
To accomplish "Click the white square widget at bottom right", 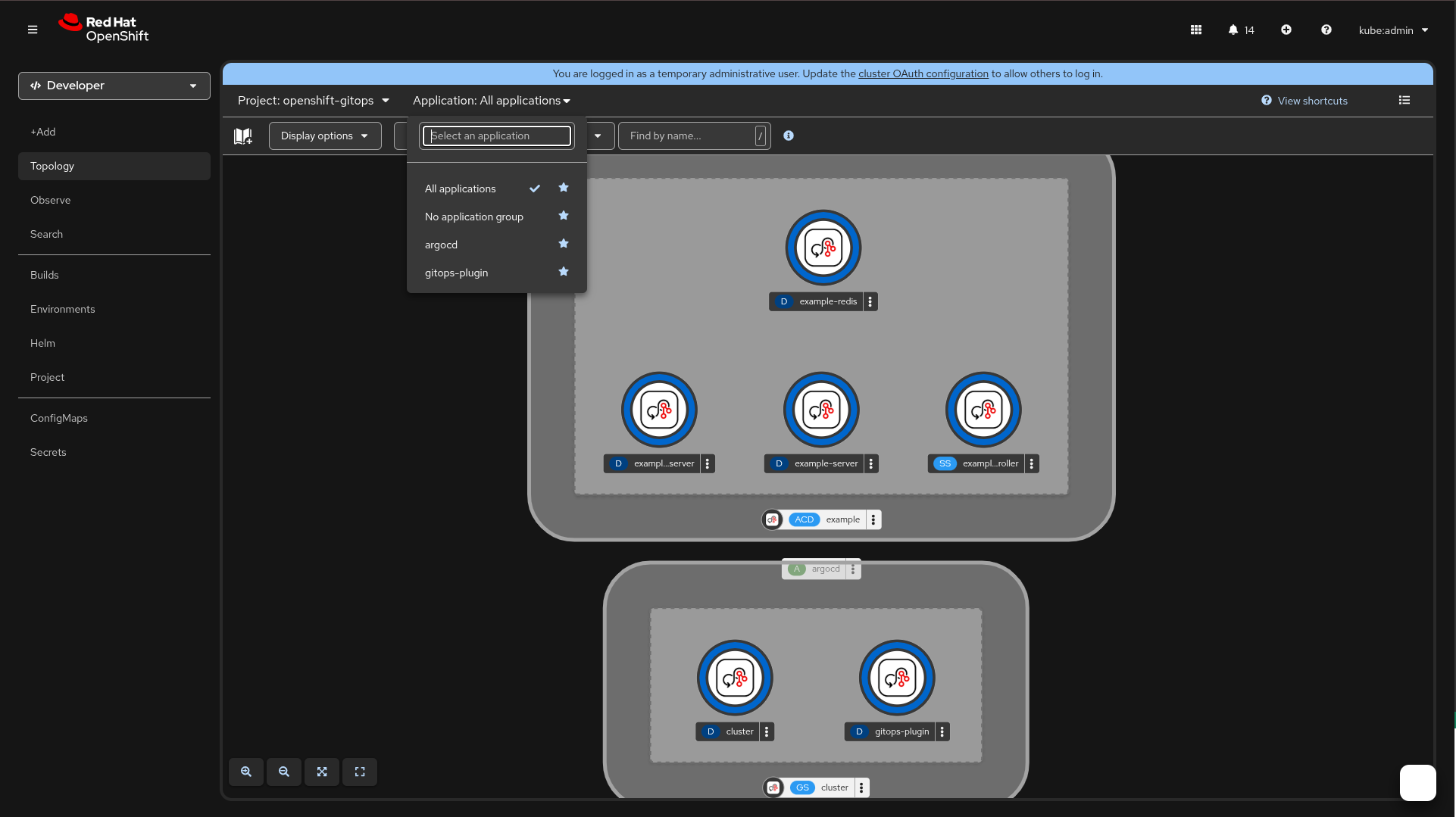I will pyautogui.click(x=1418, y=782).
